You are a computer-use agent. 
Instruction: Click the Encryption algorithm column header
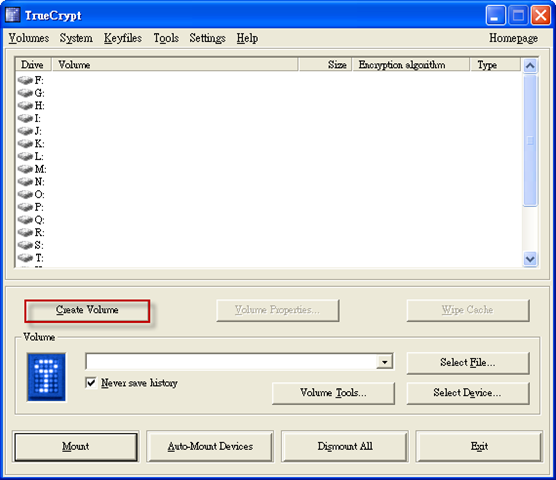[x=411, y=65]
